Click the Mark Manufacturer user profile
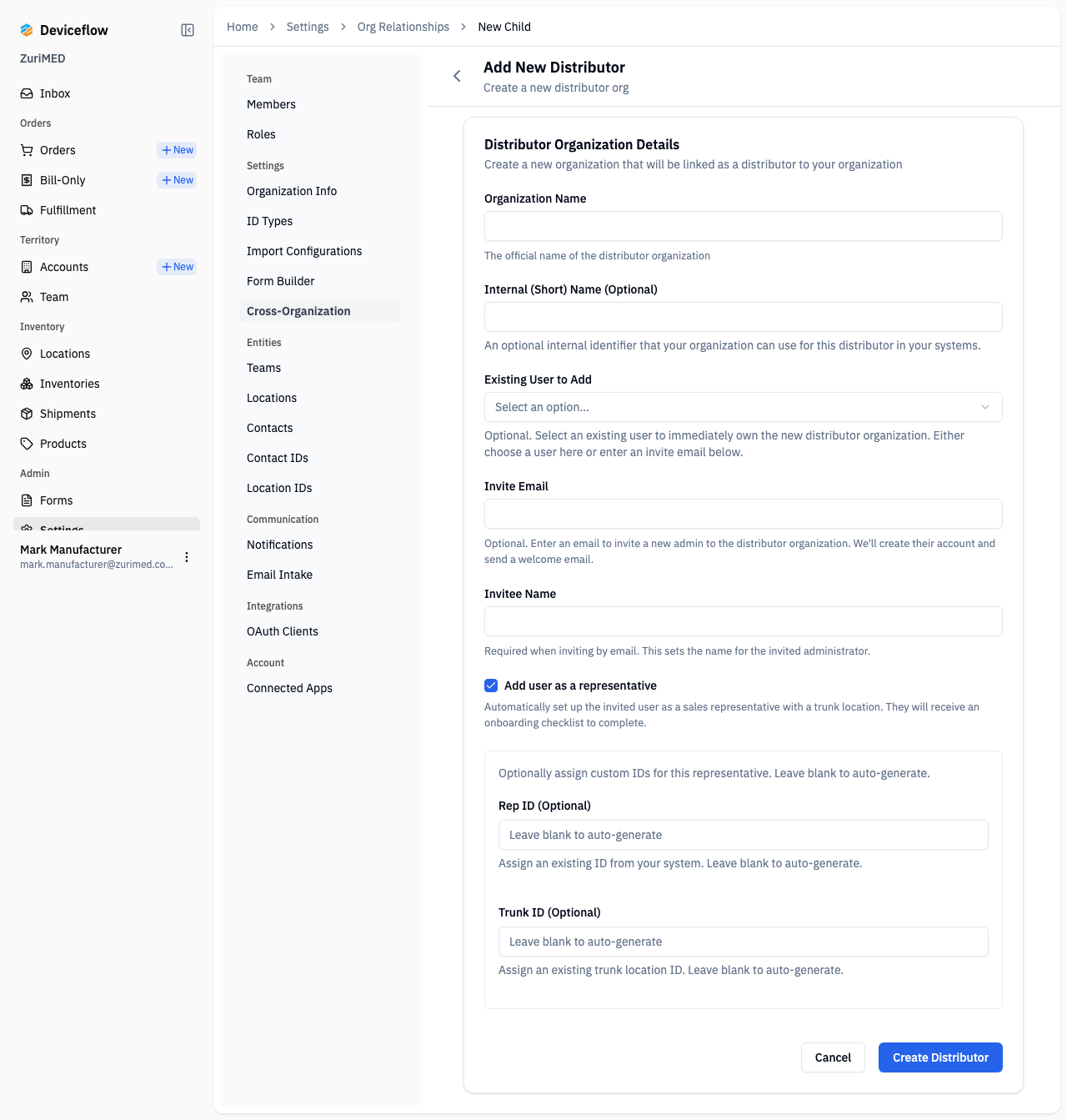 pos(97,556)
